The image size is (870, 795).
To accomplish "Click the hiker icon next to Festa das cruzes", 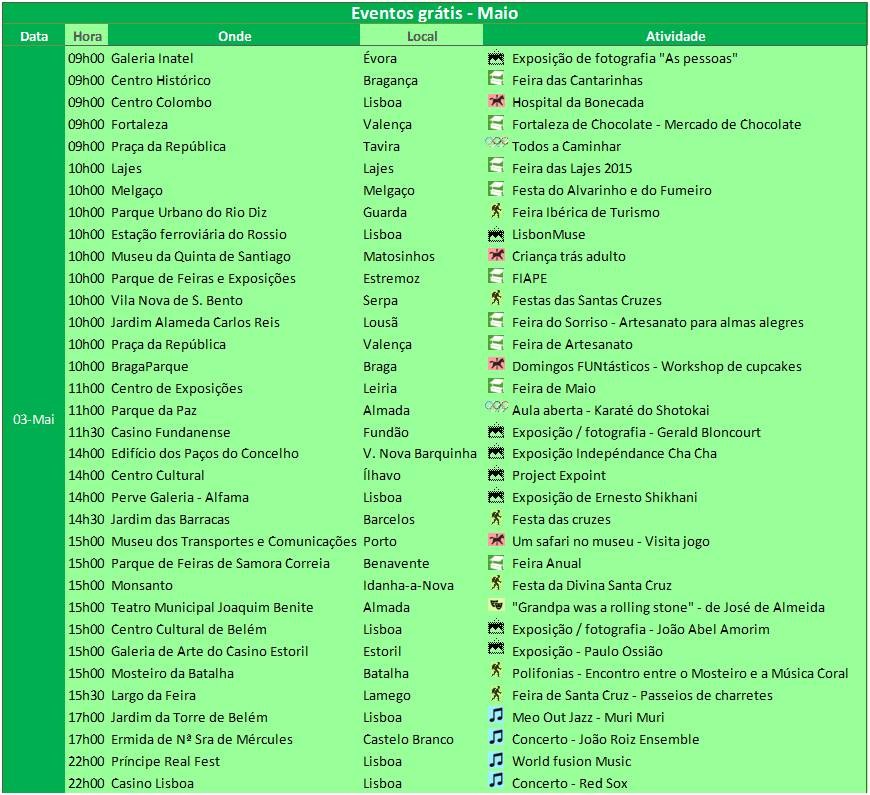I will (495, 519).
